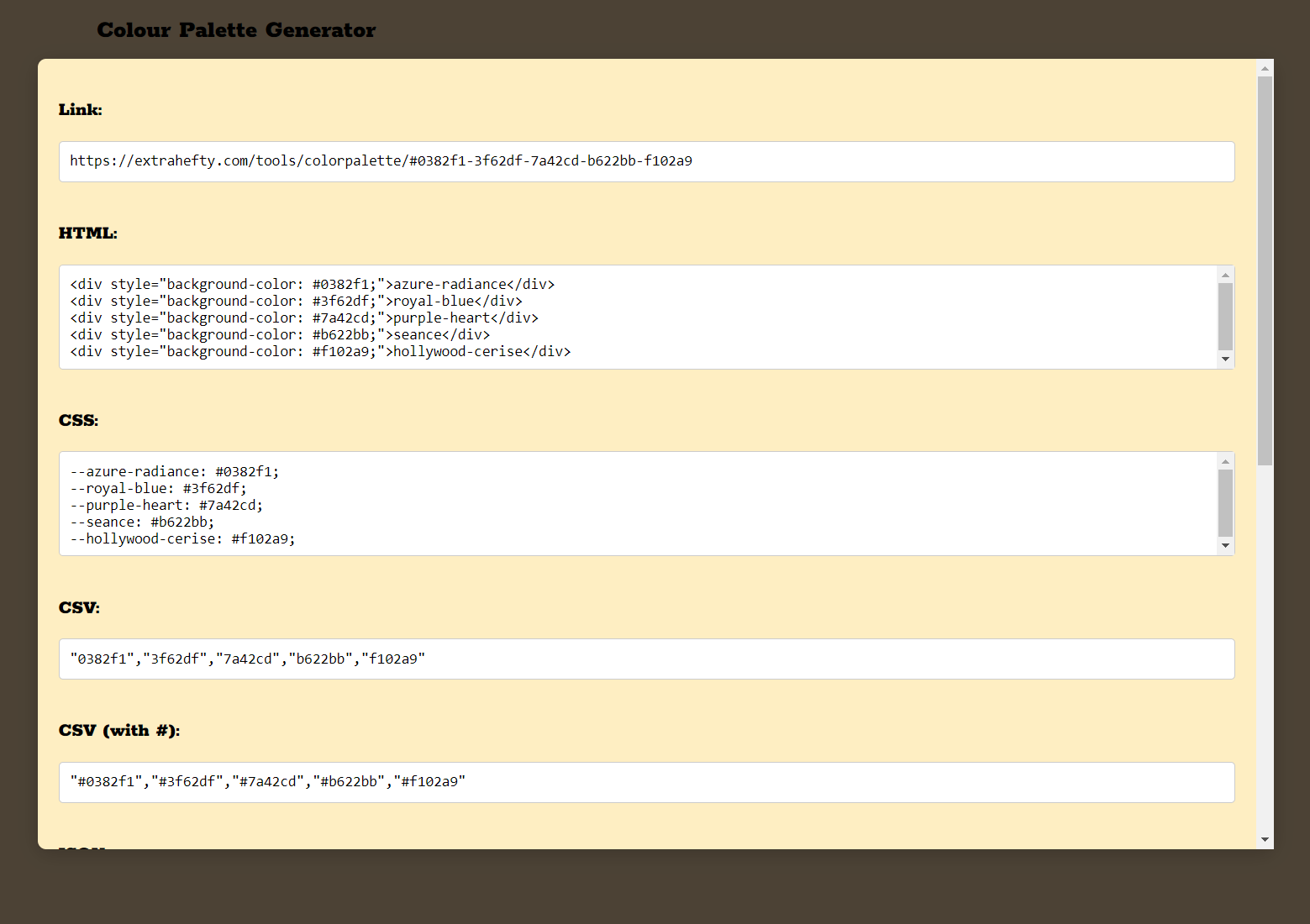
Task: Click the CSS textarea scroll up arrow
Action: [1225, 461]
